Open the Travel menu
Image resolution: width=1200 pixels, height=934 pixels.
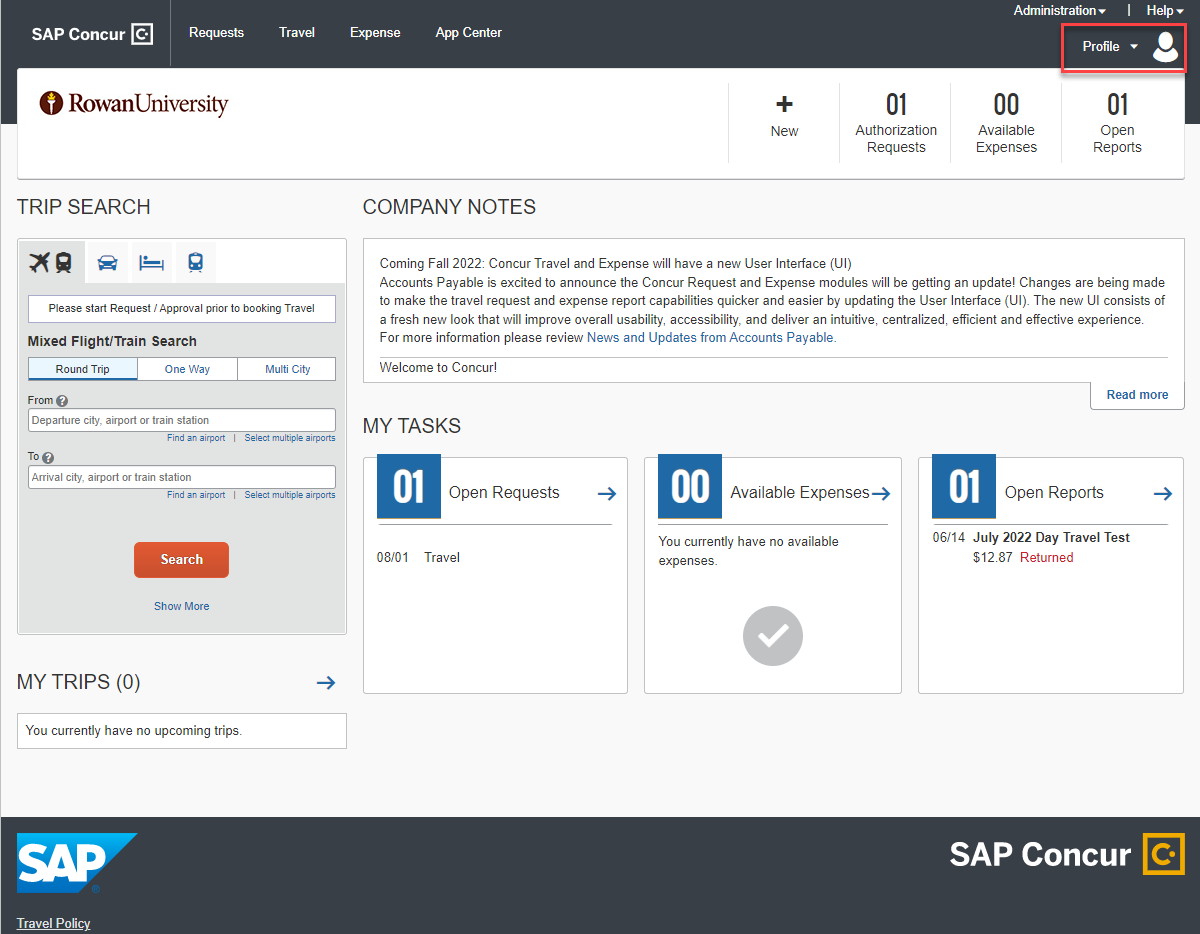(297, 33)
